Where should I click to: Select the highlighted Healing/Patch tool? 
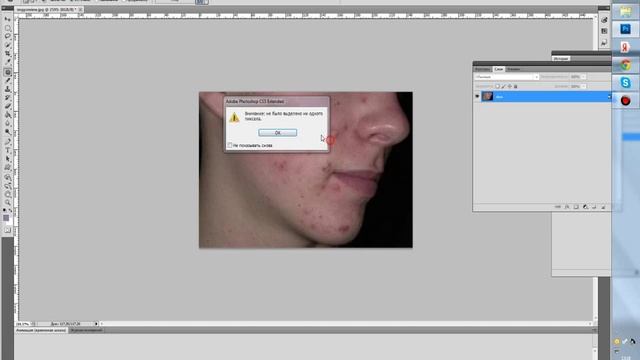click(x=8, y=72)
